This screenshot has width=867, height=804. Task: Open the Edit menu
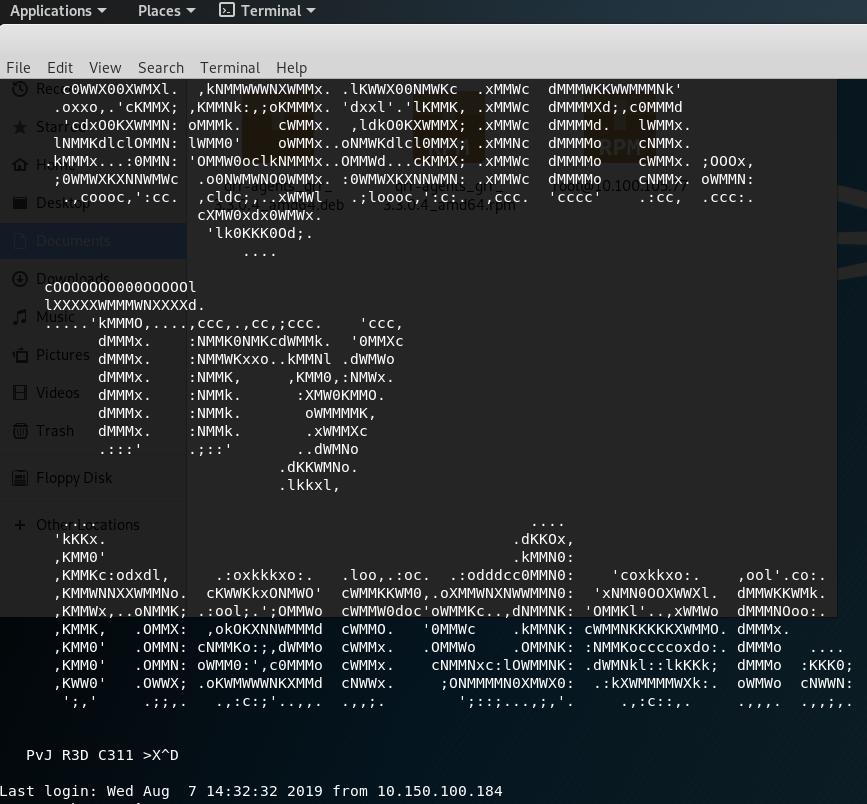coord(60,68)
